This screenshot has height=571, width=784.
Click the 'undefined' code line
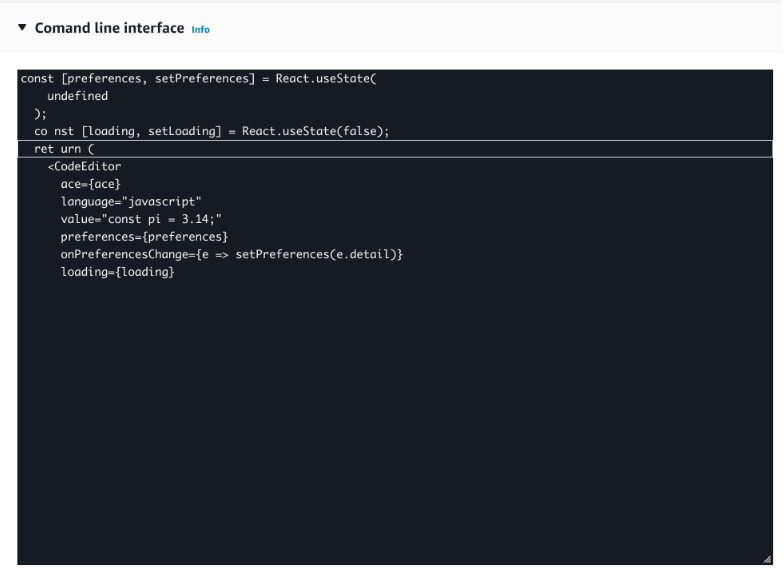pyautogui.click(x=77, y=96)
